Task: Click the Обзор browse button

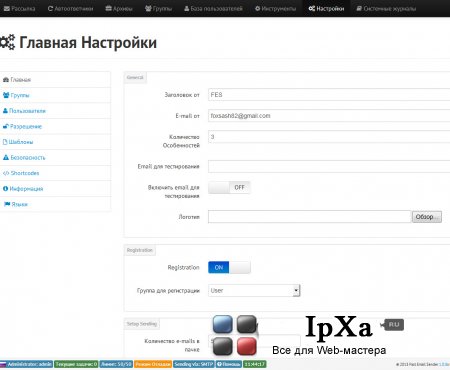Action: pyautogui.click(x=427, y=217)
